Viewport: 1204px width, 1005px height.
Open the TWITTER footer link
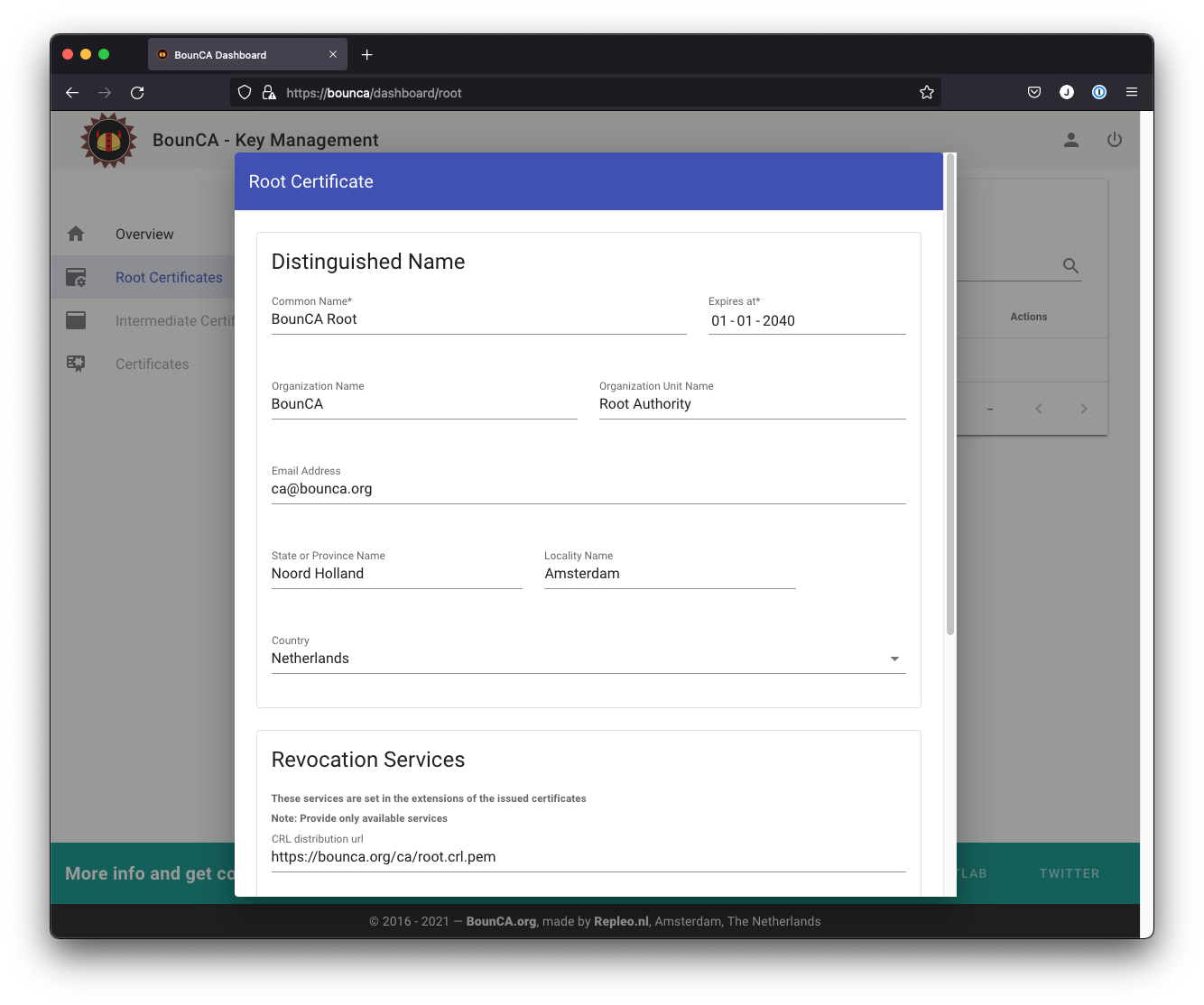tap(1070, 873)
